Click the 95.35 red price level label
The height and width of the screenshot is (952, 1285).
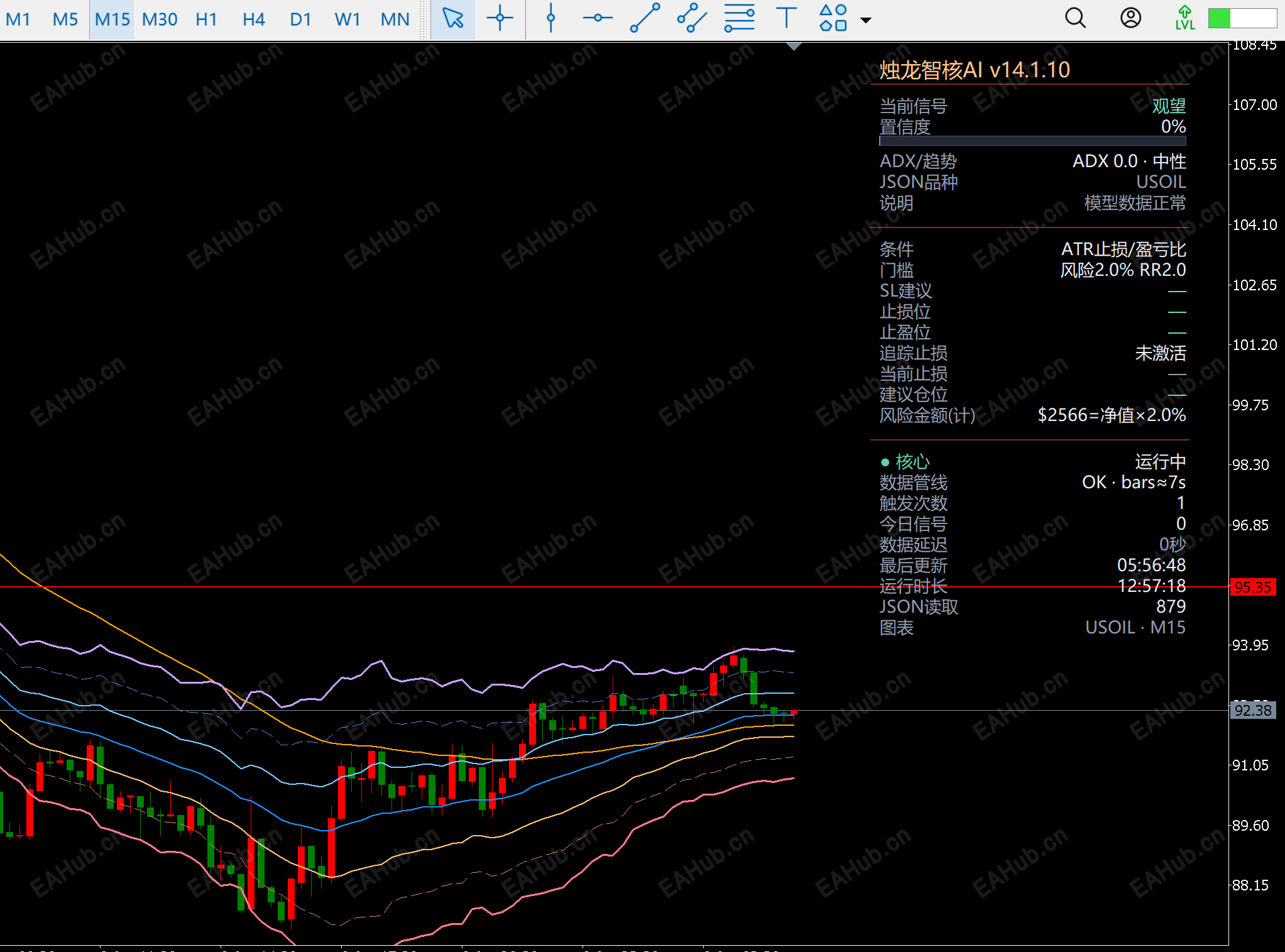click(x=1252, y=588)
